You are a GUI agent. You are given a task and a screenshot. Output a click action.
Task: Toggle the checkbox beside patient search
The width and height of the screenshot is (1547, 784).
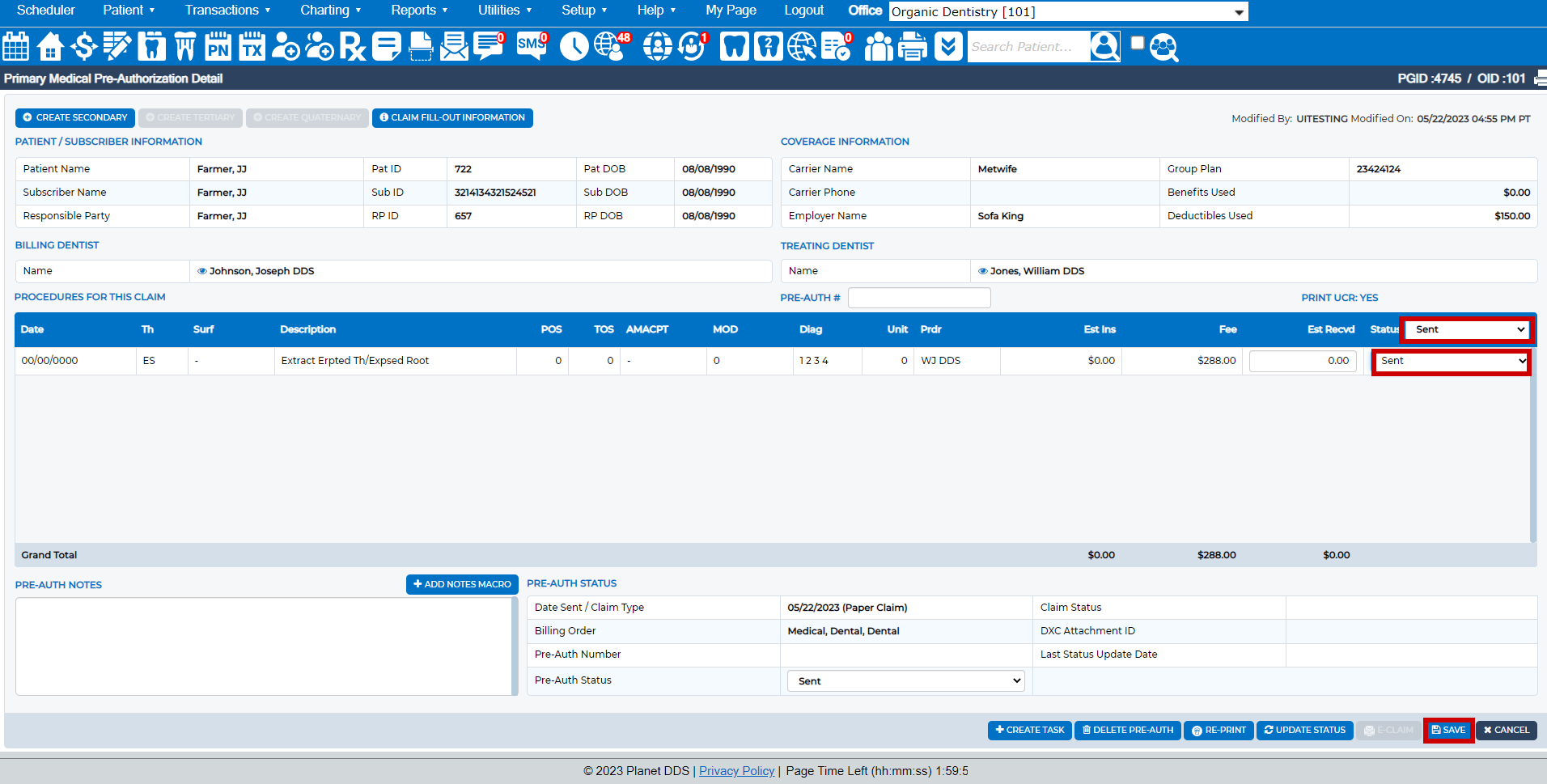pyautogui.click(x=1137, y=43)
